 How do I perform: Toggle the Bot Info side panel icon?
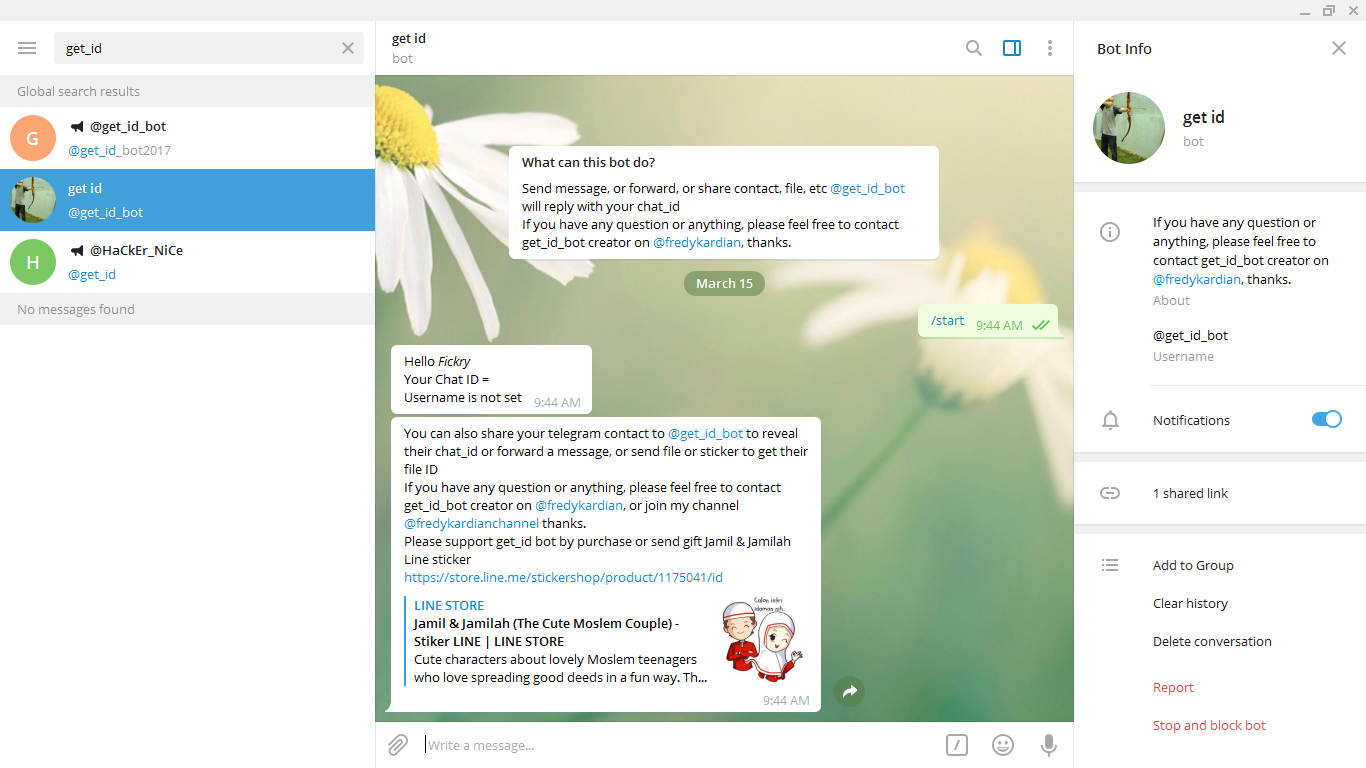1012,47
